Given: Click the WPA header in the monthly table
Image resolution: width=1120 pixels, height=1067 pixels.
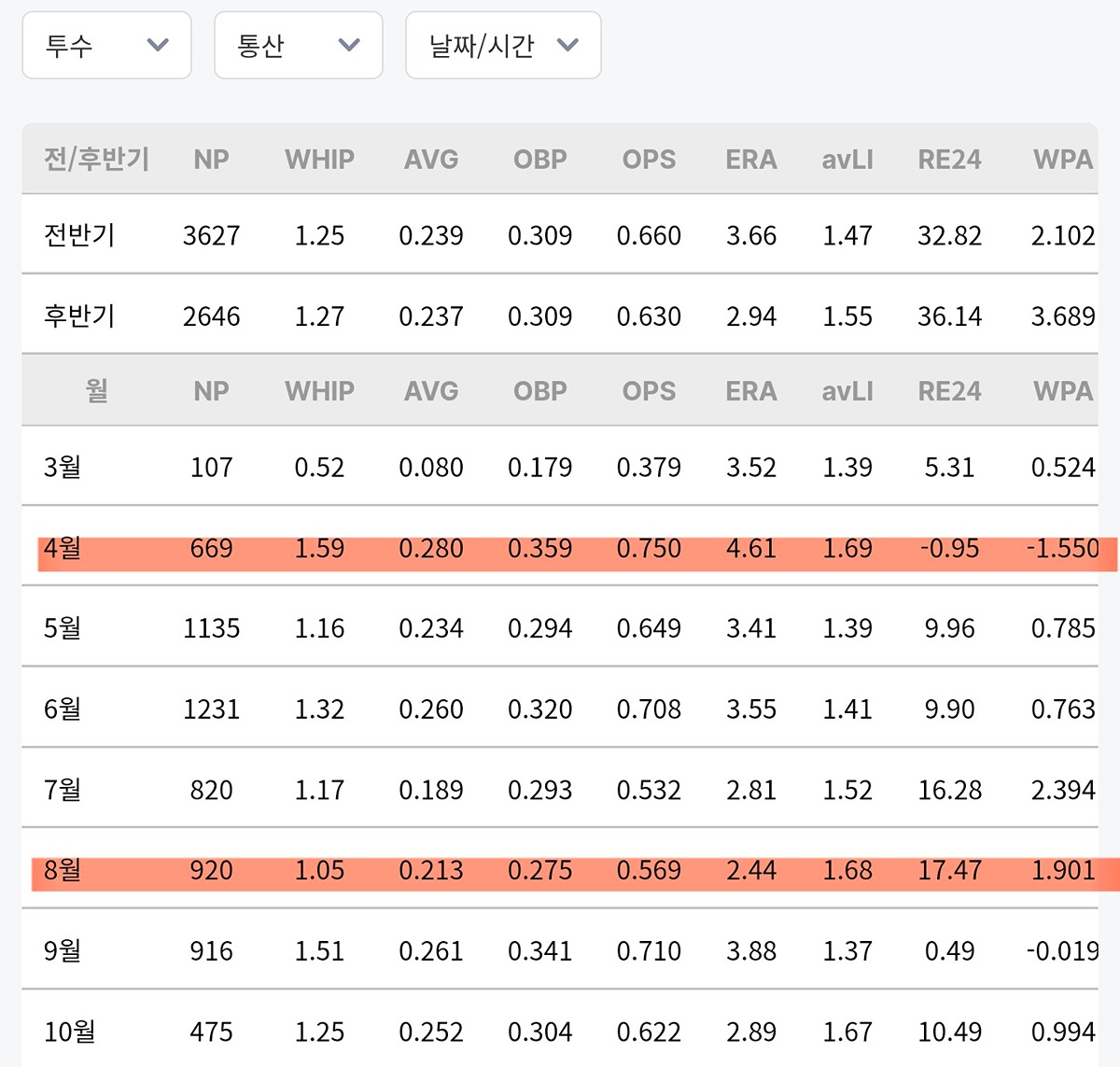Looking at the screenshot, I should pos(1062,390).
